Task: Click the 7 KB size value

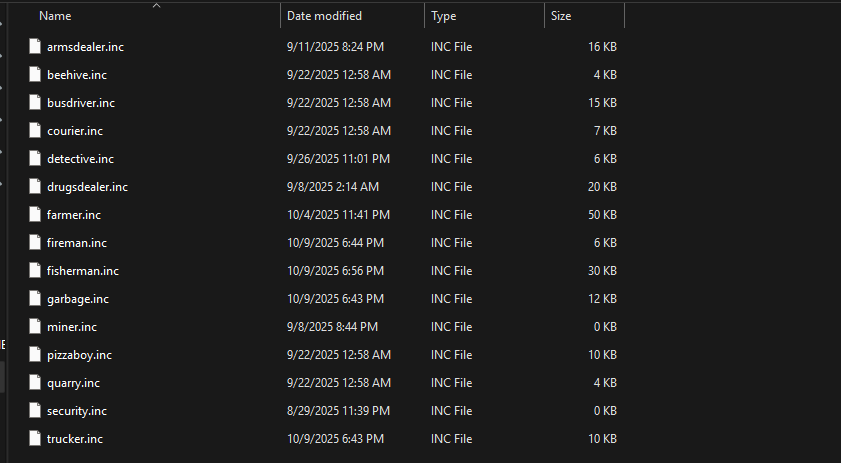Action: point(605,130)
